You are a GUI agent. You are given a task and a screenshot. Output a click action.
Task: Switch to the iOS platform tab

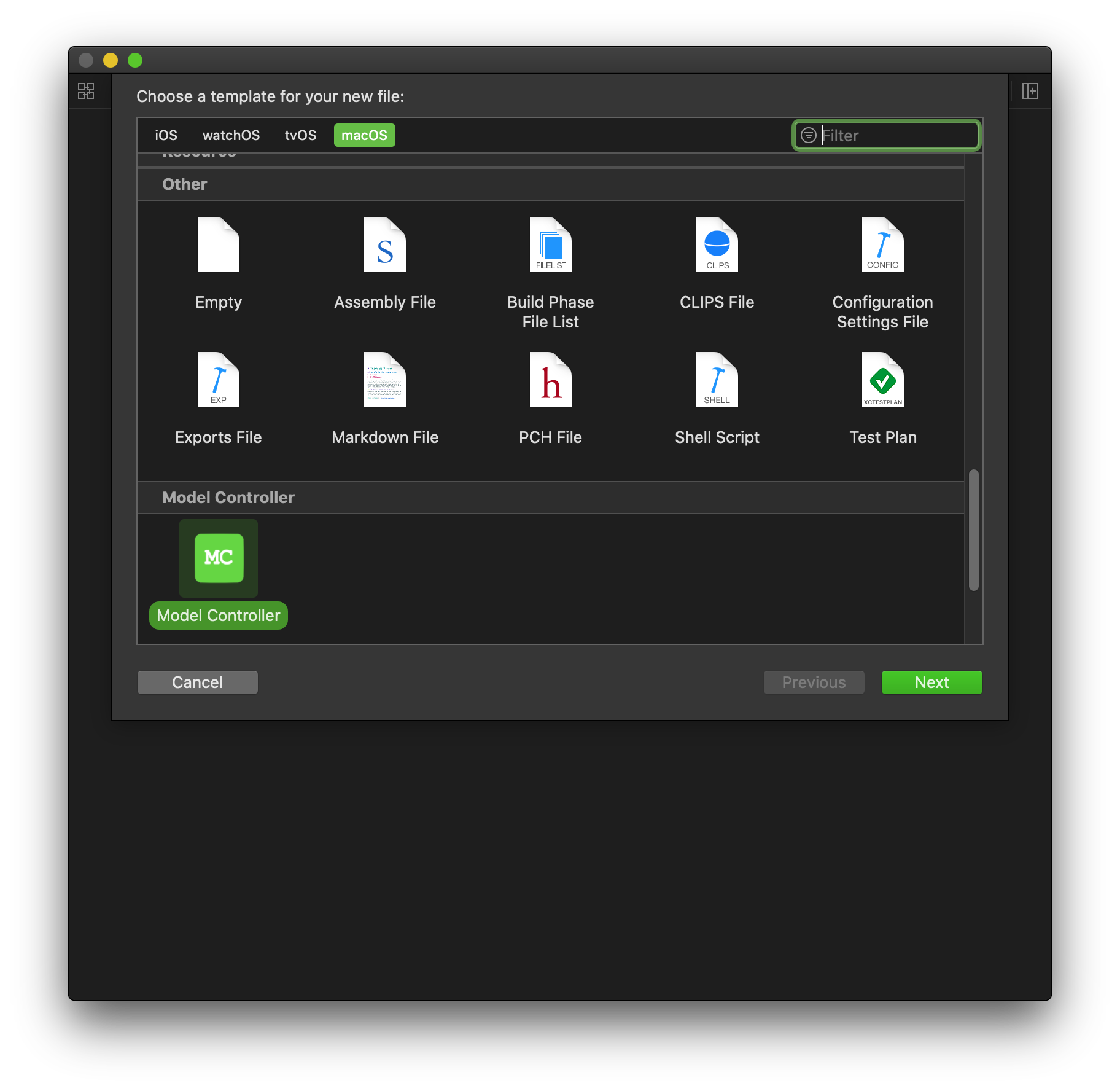click(166, 135)
